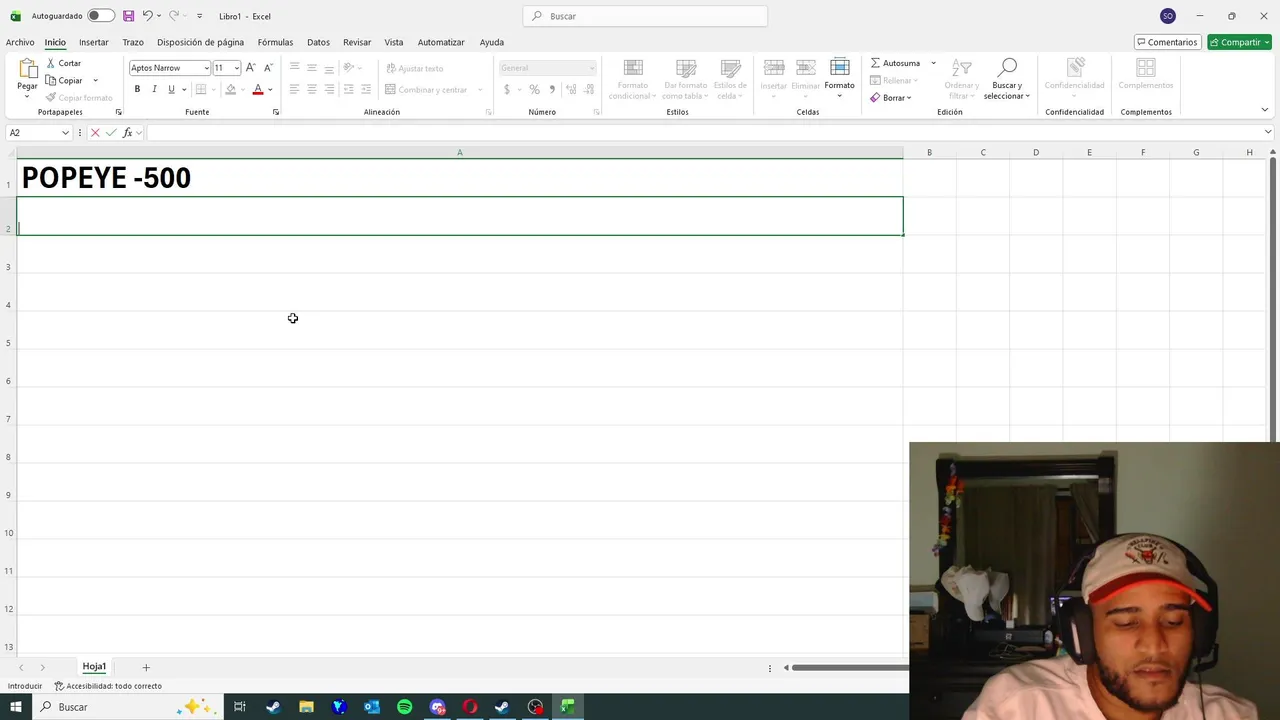
Task: Open Spotify from the taskbar
Action: (404, 707)
